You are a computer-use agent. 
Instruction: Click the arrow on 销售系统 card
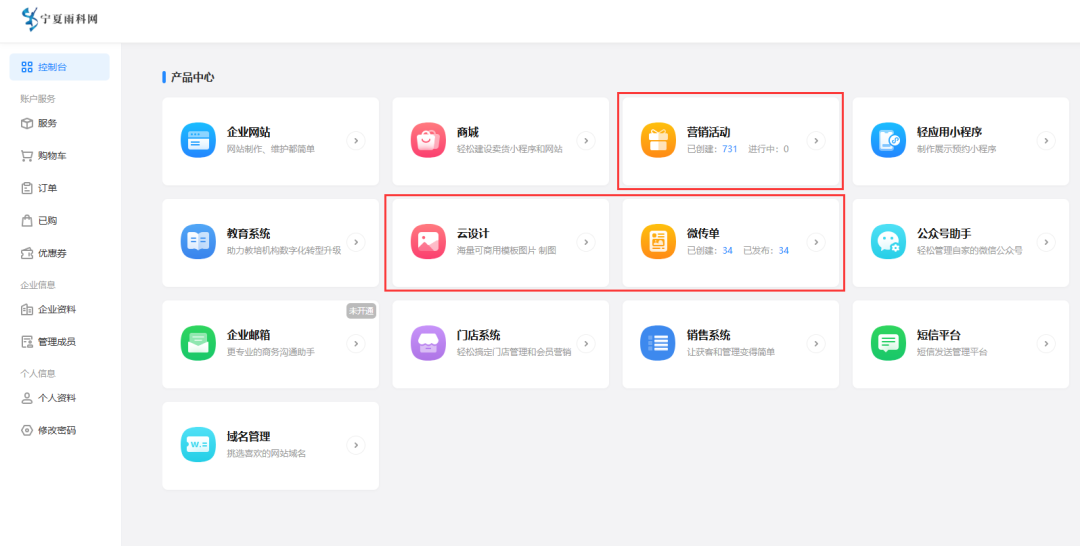coord(816,343)
